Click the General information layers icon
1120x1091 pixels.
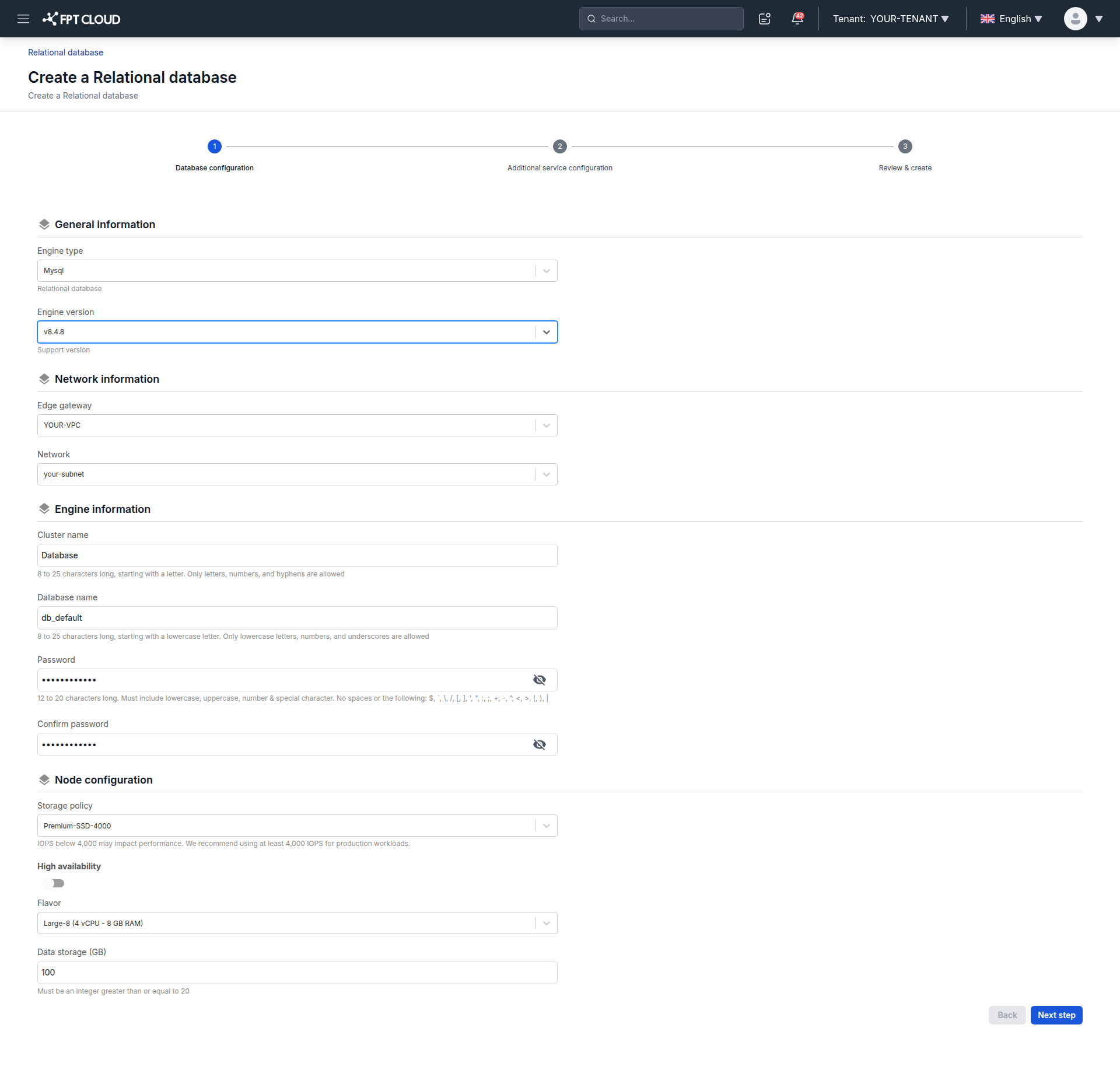(x=44, y=225)
